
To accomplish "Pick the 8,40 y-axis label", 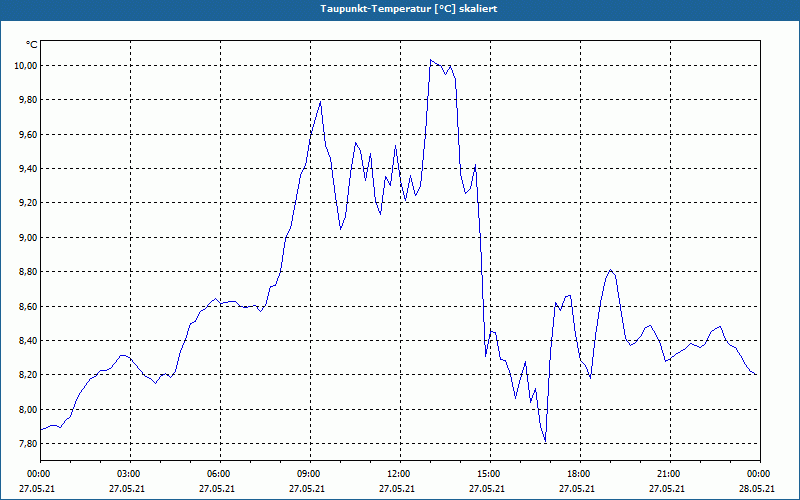I will pos(28,340).
